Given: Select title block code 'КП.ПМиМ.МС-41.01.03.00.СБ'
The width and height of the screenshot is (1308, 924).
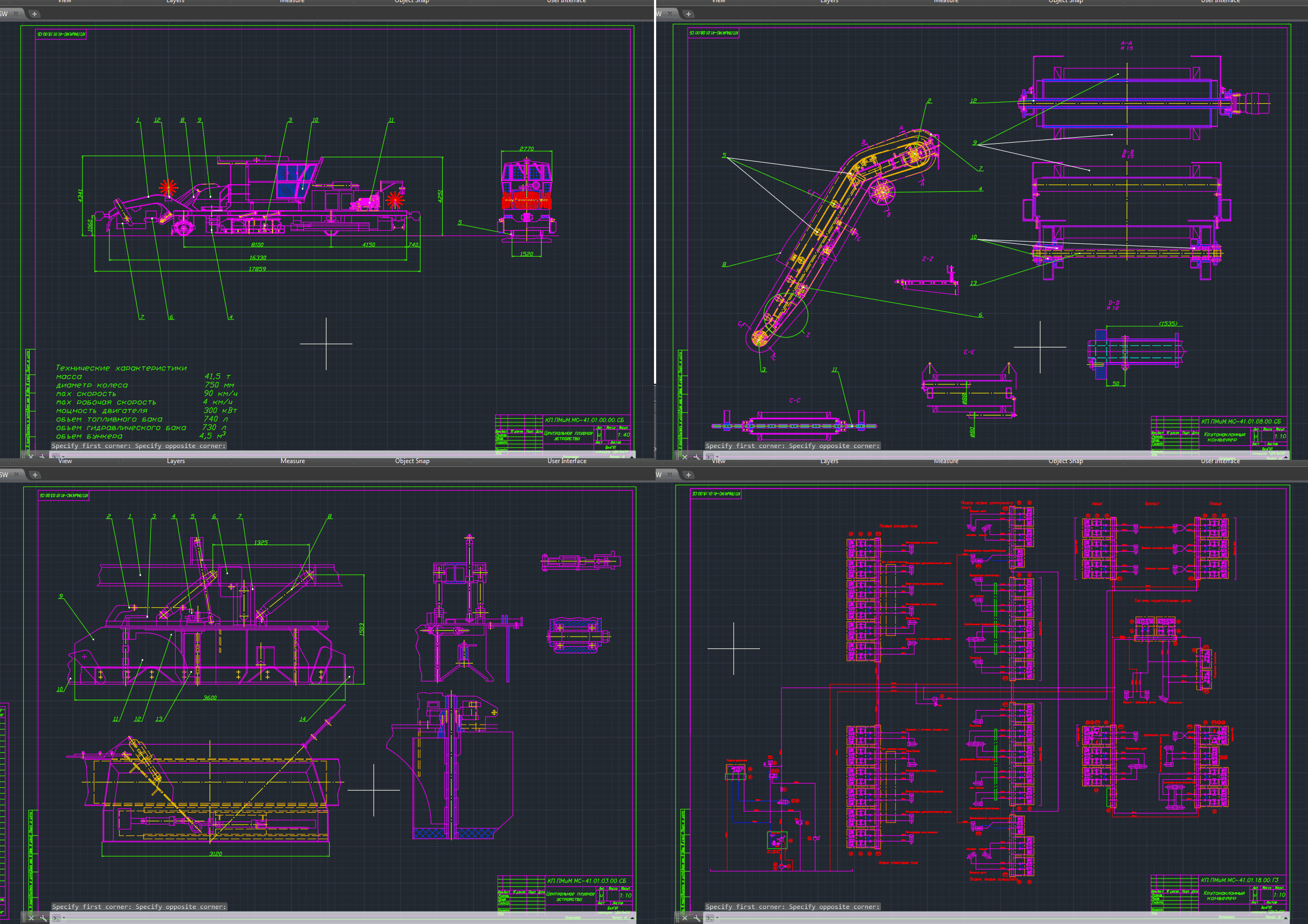Looking at the screenshot, I should coord(587,881).
